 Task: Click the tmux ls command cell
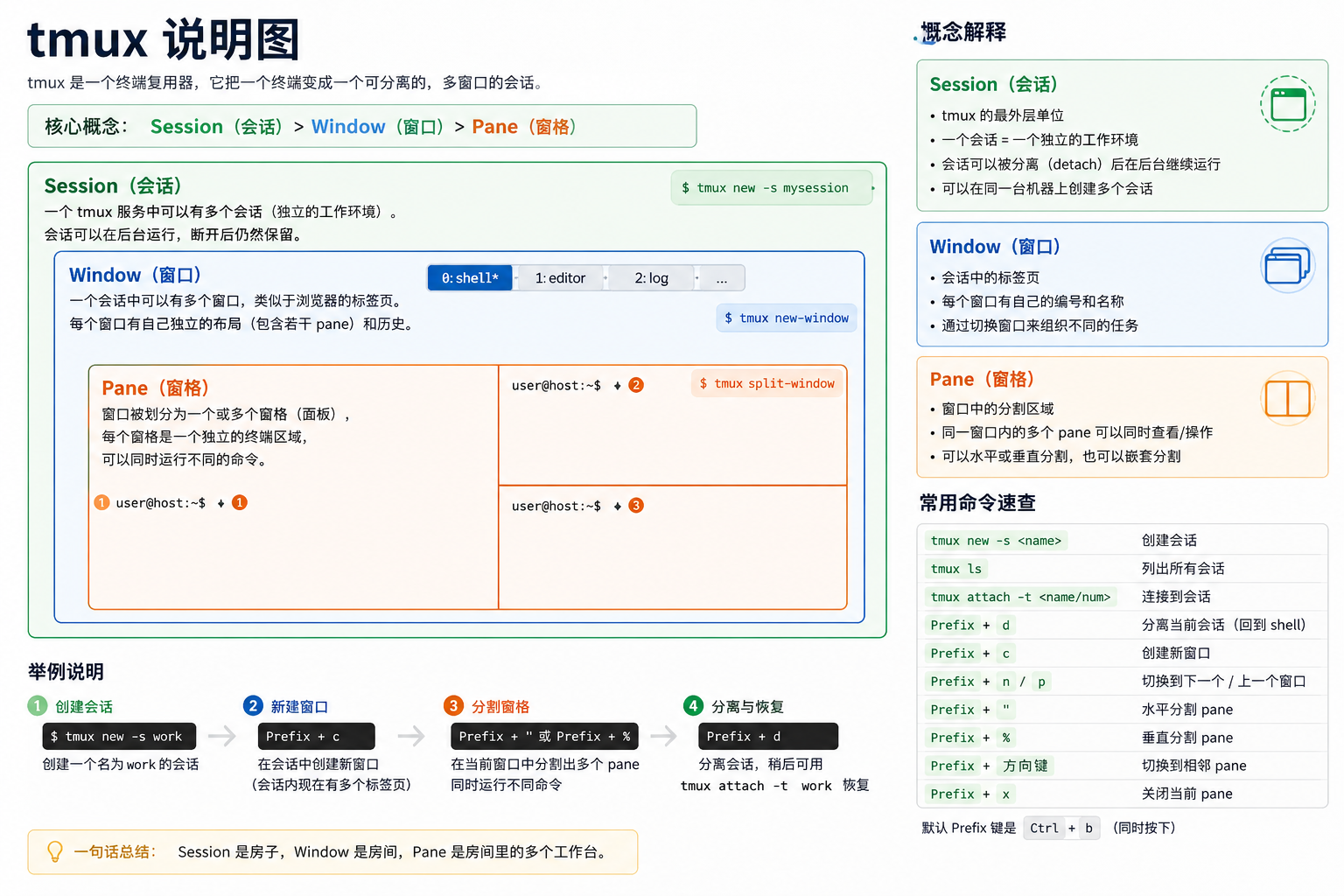(956, 569)
